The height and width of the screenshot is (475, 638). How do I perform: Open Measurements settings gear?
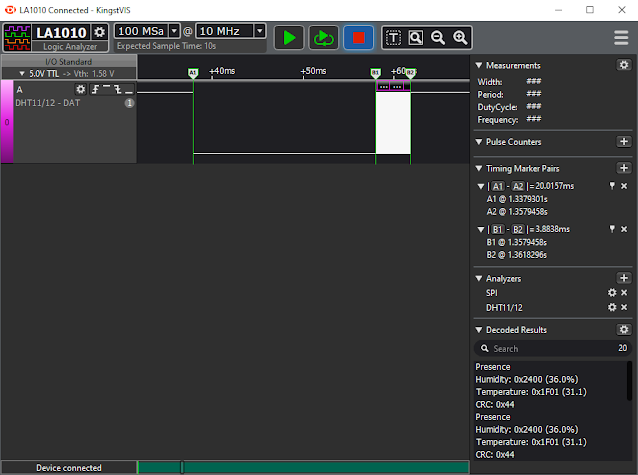(624, 65)
